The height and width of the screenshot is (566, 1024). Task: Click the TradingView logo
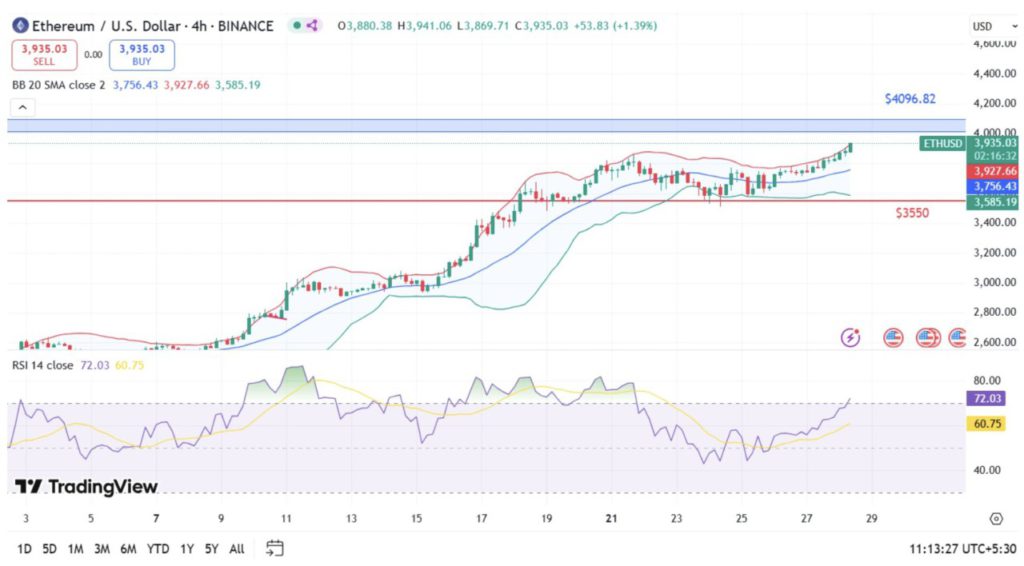pyautogui.click(x=86, y=487)
